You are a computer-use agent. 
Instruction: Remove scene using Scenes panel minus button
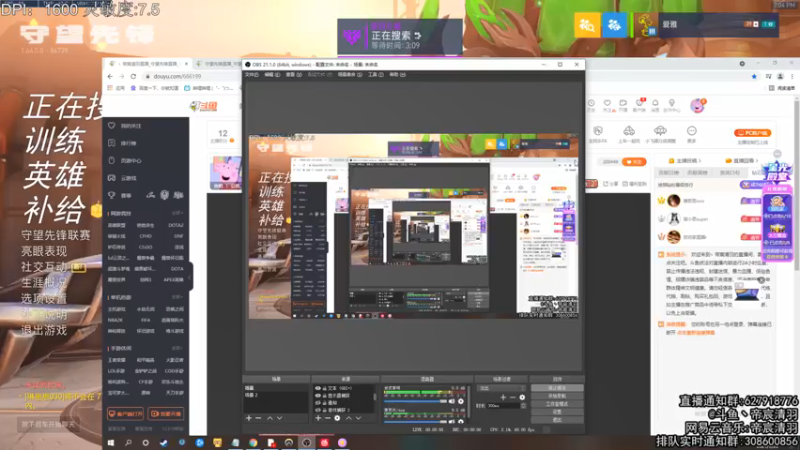coord(259,418)
